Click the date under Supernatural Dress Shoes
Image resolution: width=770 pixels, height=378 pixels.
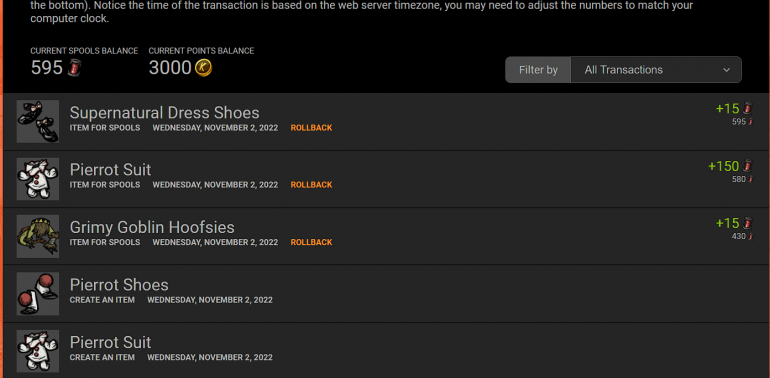(x=215, y=128)
